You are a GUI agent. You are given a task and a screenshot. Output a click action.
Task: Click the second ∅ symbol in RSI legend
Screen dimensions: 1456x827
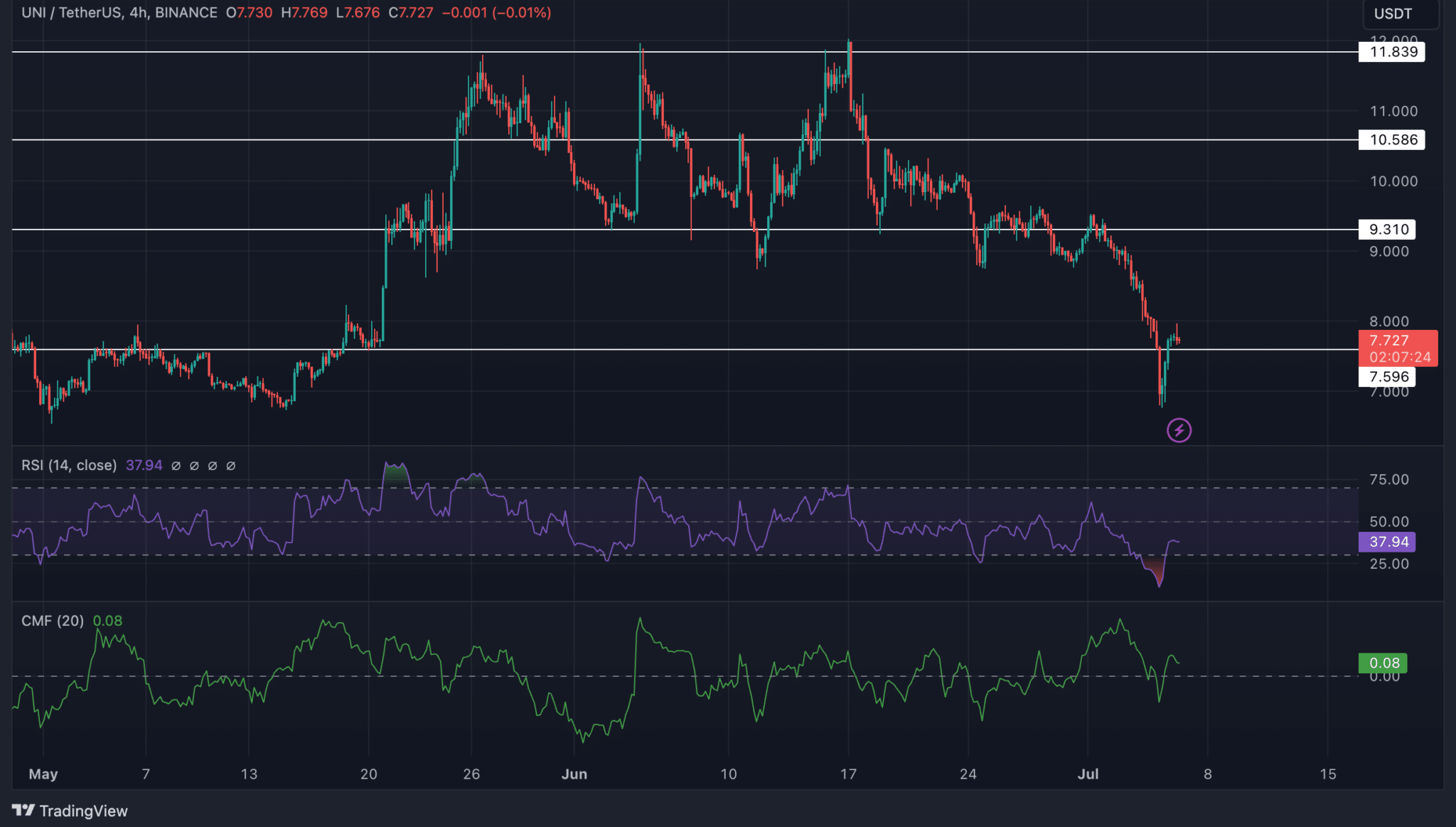click(x=194, y=466)
